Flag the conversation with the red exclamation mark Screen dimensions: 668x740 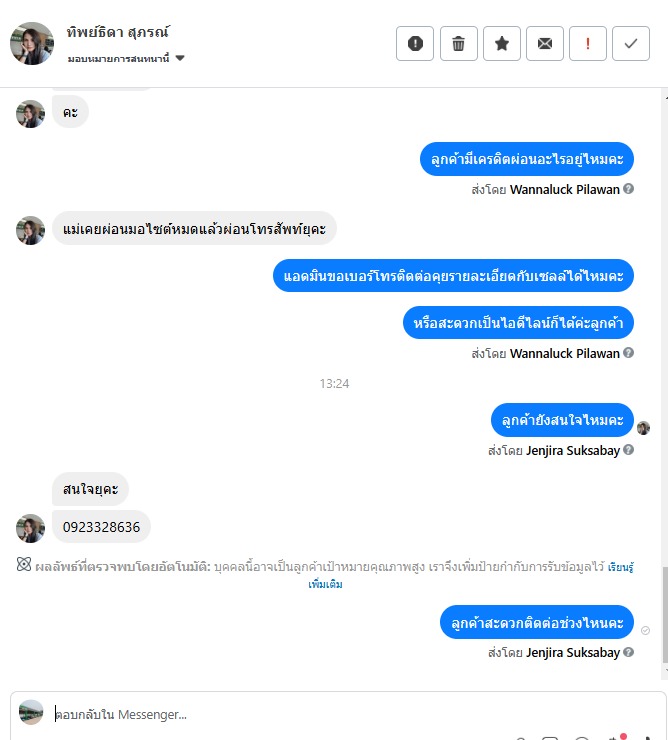point(587,44)
